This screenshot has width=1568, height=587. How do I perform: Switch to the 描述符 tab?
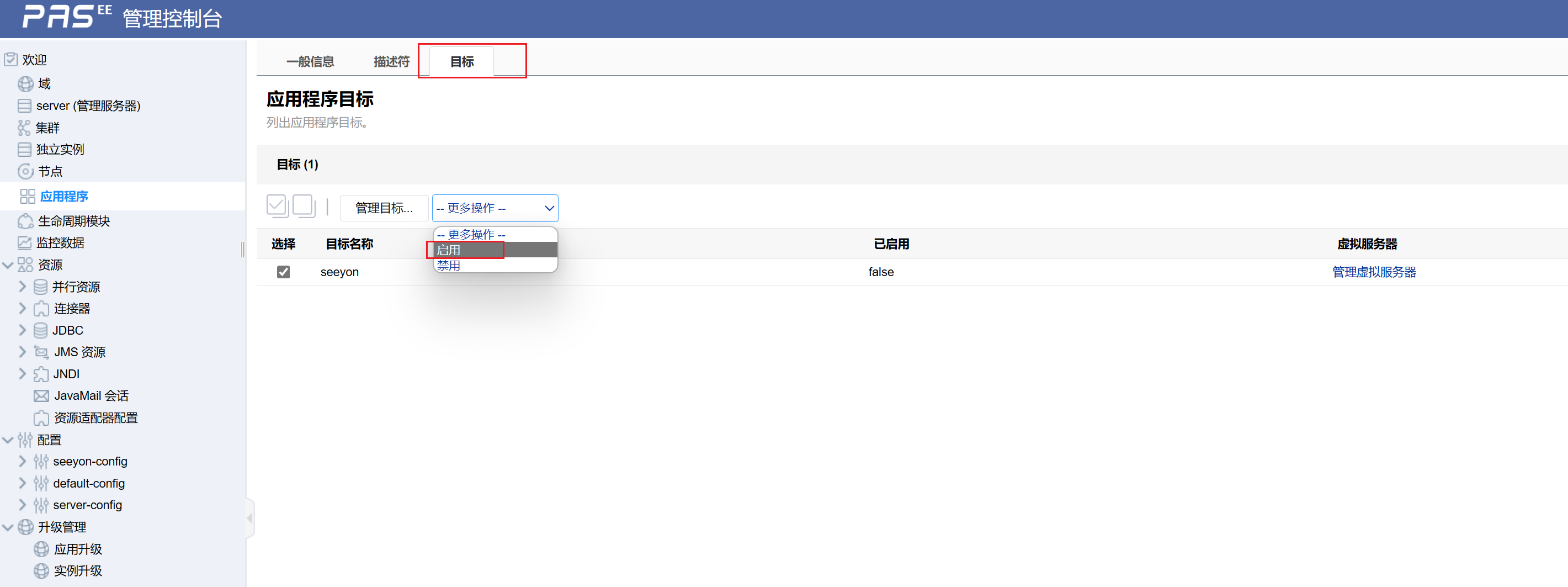click(x=391, y=61)
